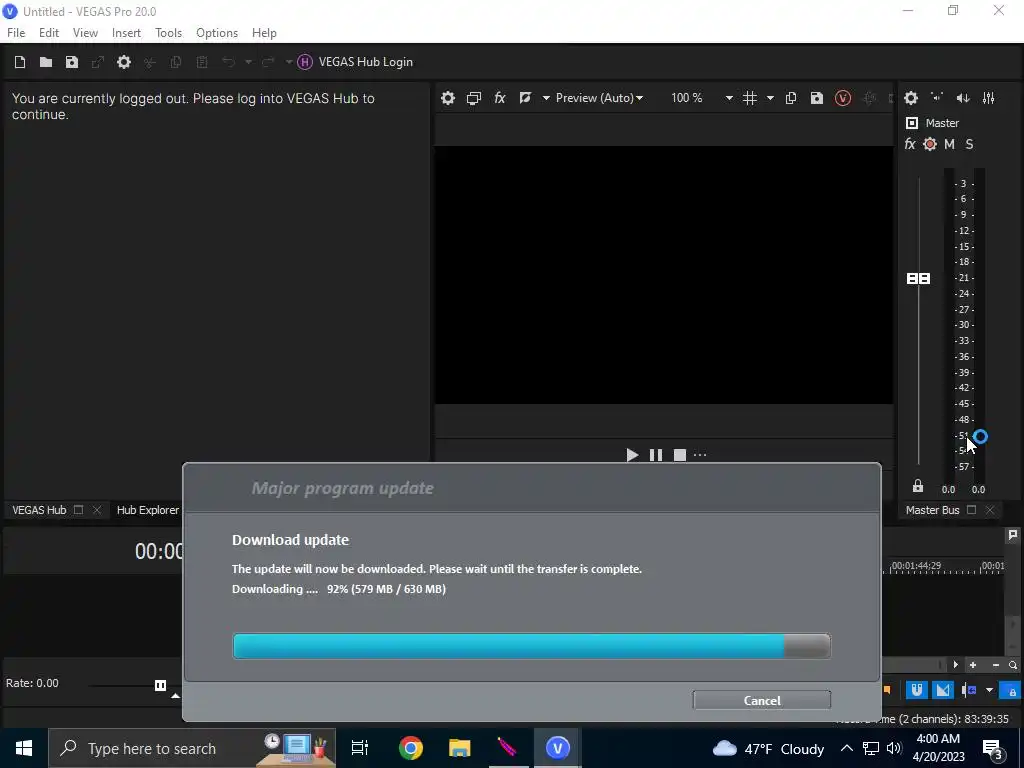
Task: Click Split Screen View icon in preview
Action: pyautogui.click(x=525, y=98)
